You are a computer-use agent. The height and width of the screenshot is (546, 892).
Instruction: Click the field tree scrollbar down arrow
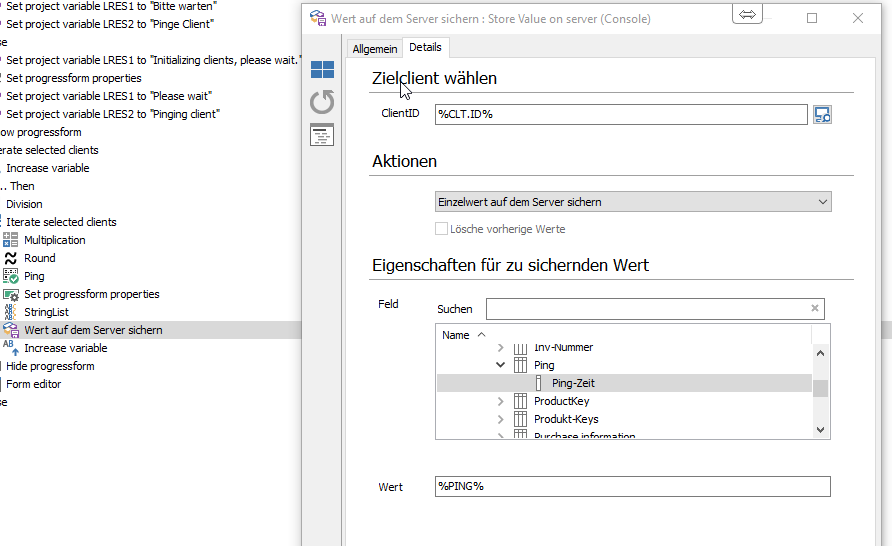821,428
